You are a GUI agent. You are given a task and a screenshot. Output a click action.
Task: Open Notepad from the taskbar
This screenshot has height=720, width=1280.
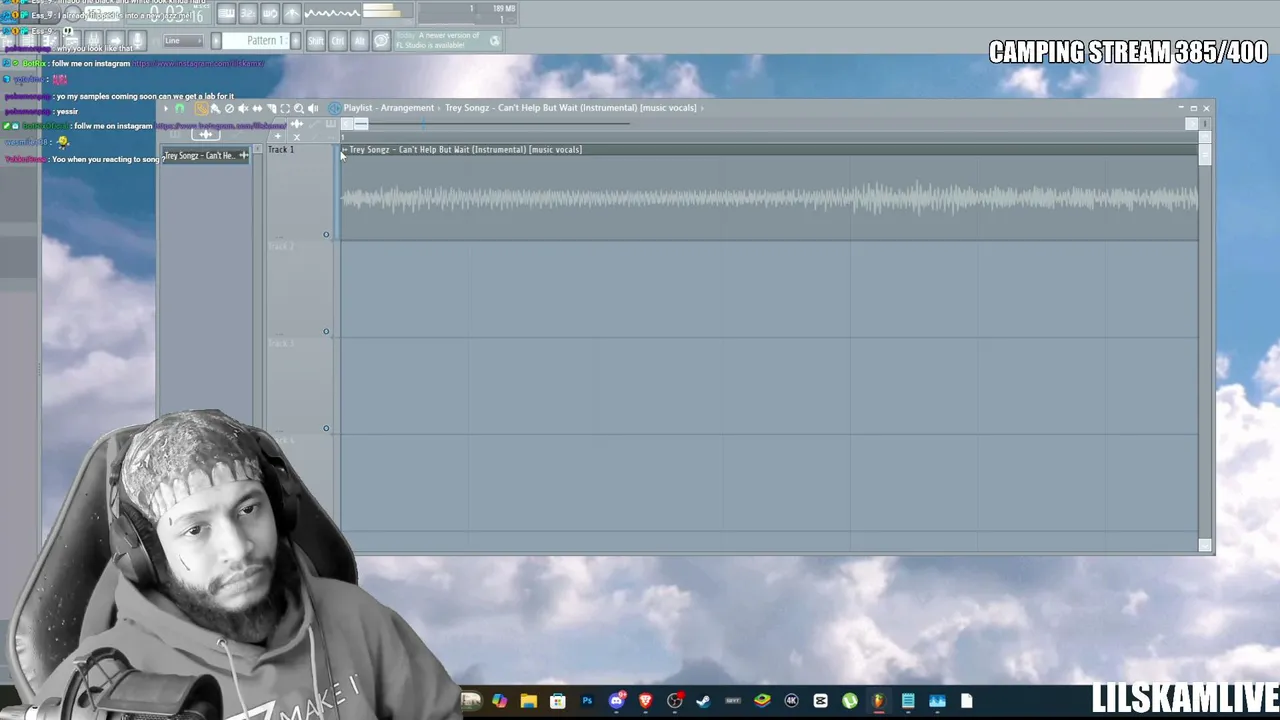908,701
